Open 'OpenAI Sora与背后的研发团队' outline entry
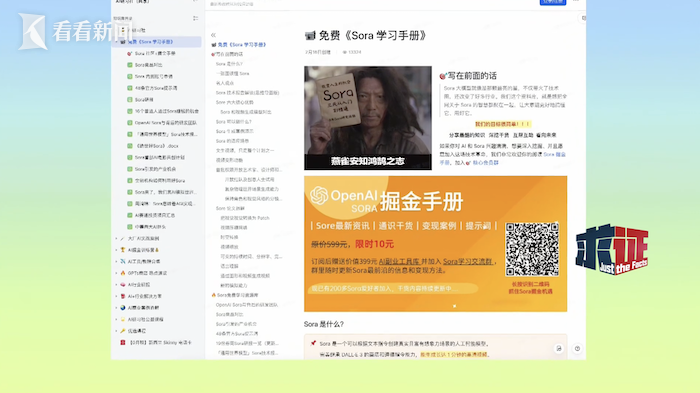The image size is (700, 393). point(247,305)
